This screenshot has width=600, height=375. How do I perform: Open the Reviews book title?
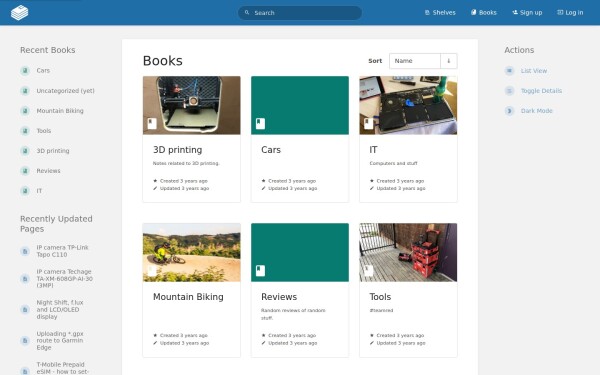(x=279, y=297)
